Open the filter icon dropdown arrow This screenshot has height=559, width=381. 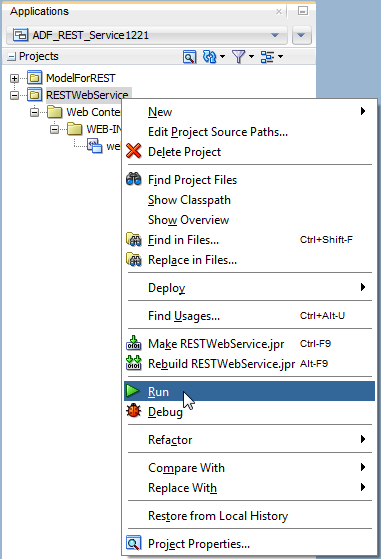click(251, 57)
